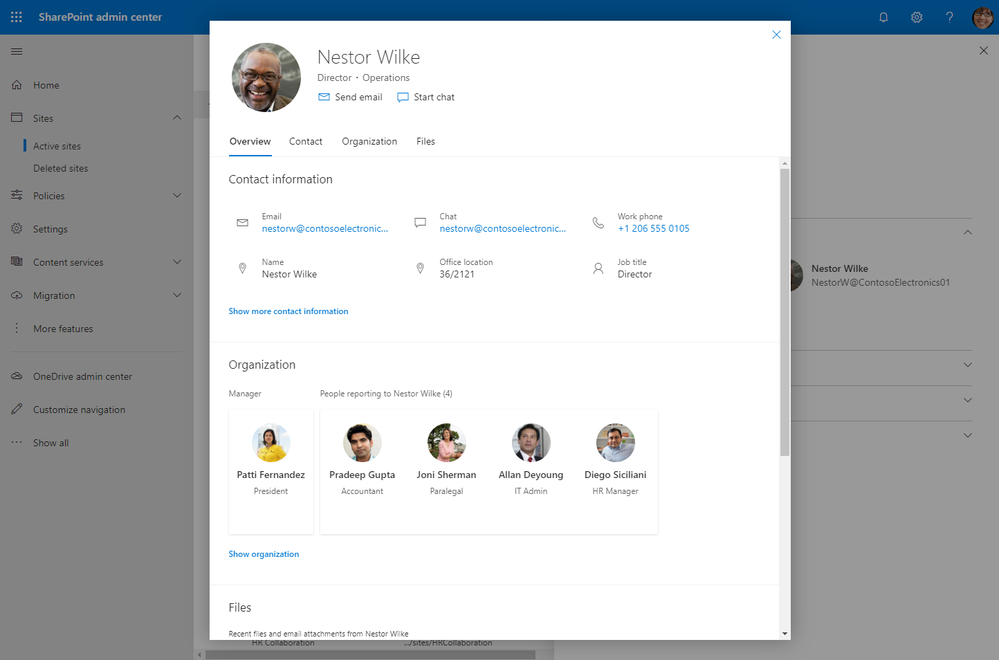Click Show organization link

(263, 554)
